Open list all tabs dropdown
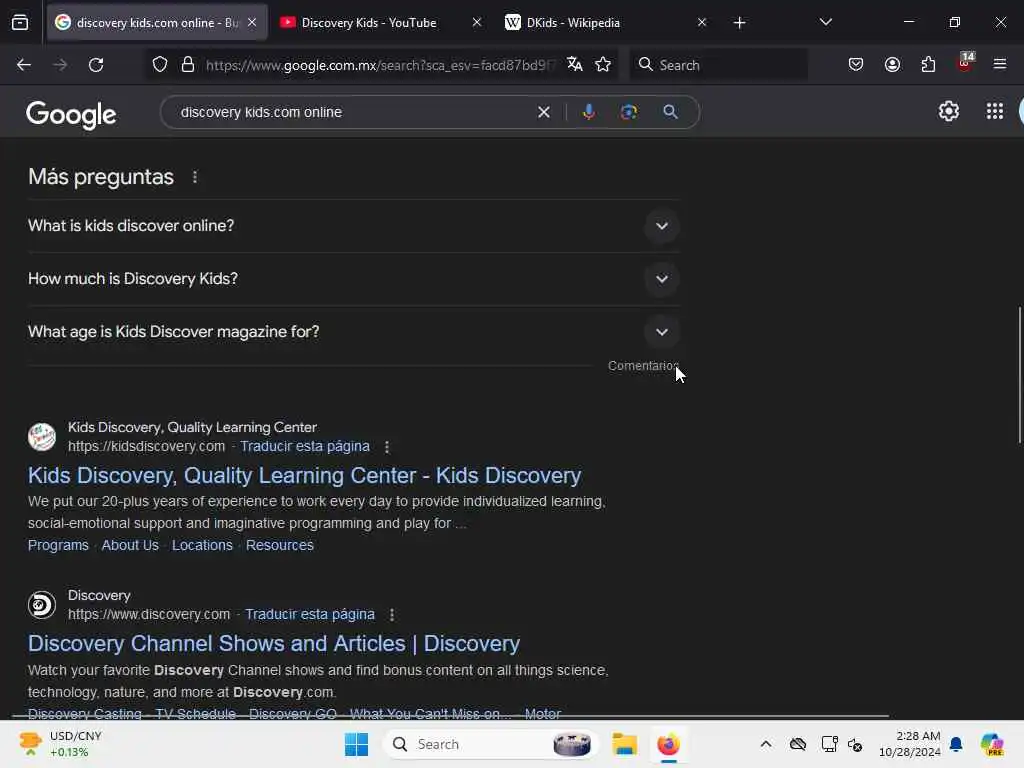Viewport: 1024px width, 768px height. coord(825,22)
